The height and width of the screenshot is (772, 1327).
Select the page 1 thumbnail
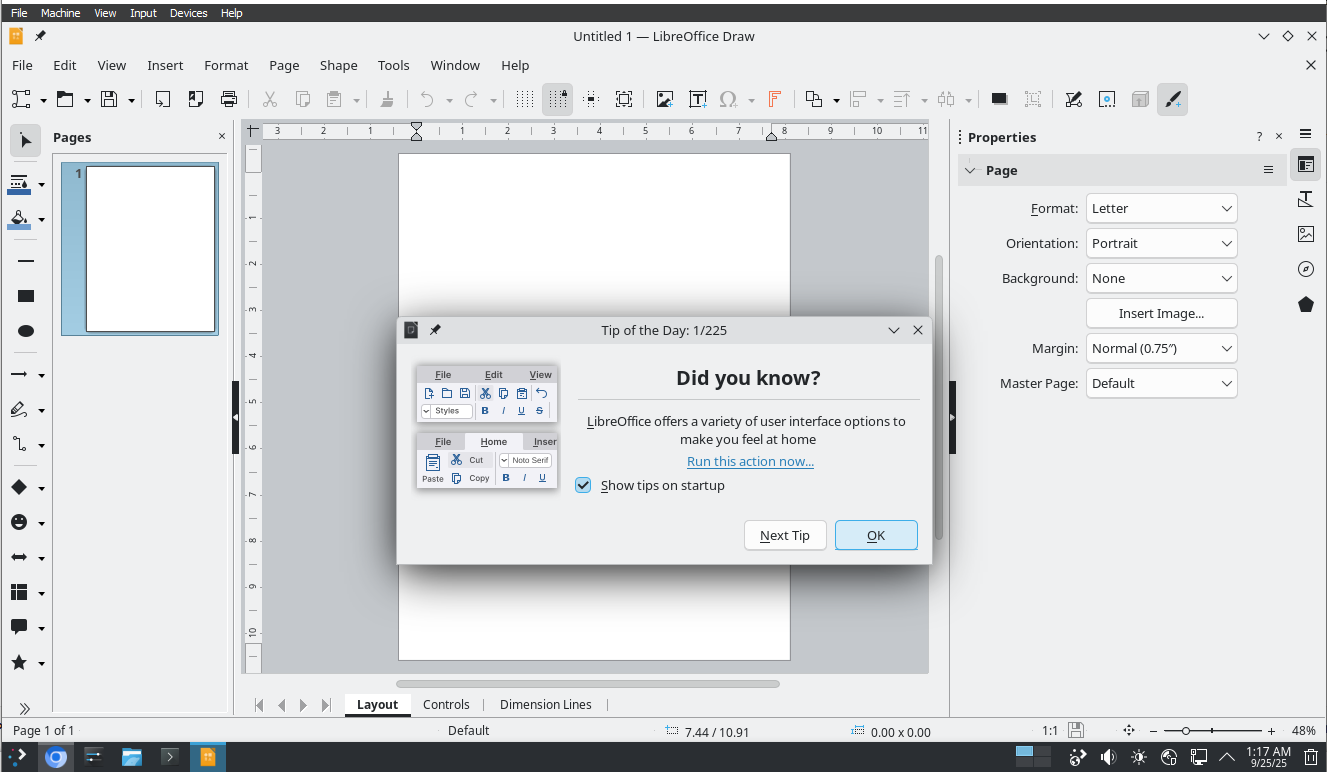pyautogui.click(x=150, y=248)
